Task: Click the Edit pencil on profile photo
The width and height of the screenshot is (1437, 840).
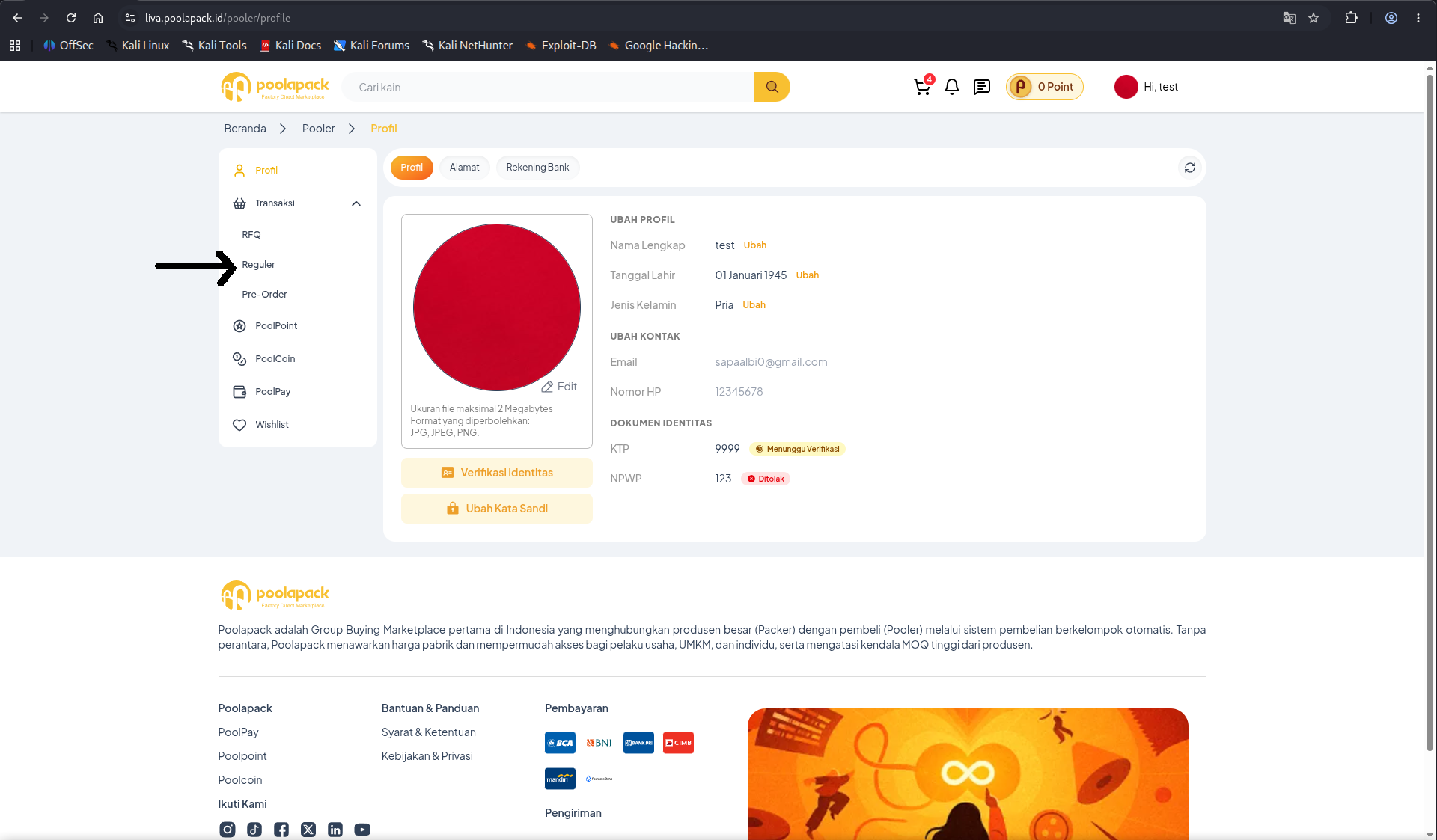Action: click(x=559, y=387)
